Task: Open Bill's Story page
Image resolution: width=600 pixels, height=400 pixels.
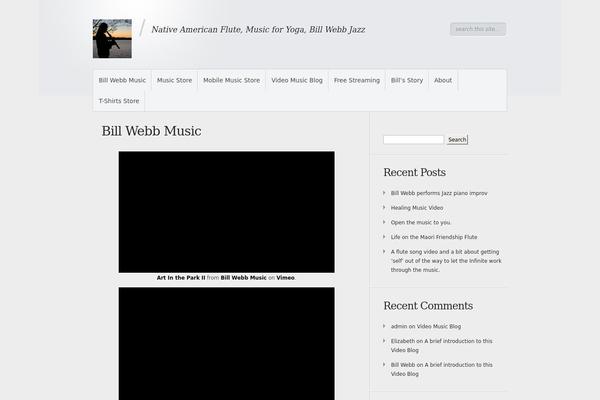Action: 407,80
